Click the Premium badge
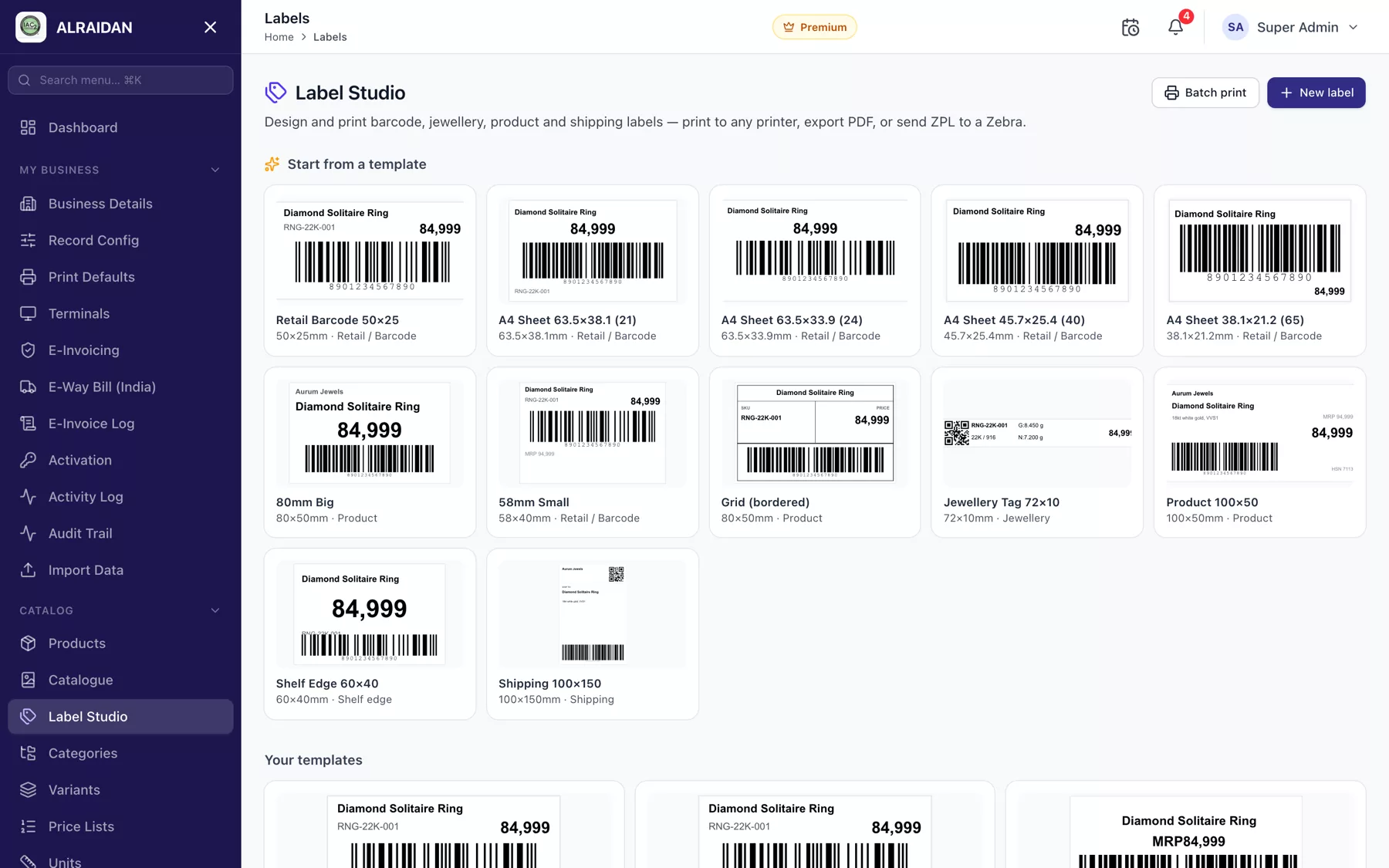This screenshot has height=868, width=1389. [814, 27]
